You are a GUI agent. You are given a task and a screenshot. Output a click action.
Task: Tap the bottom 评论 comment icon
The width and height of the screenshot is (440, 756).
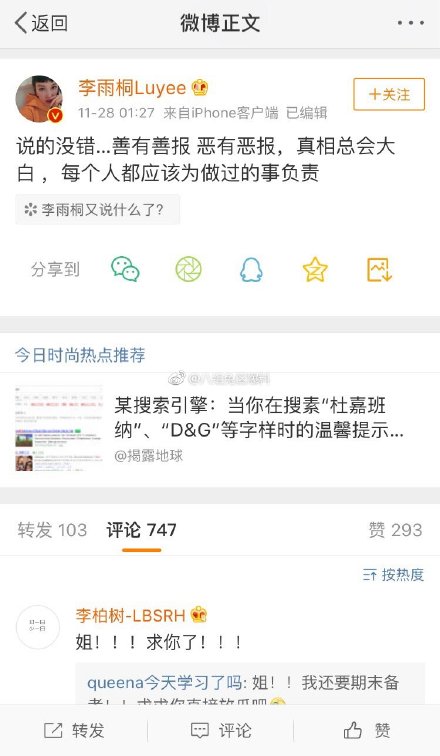200,730
